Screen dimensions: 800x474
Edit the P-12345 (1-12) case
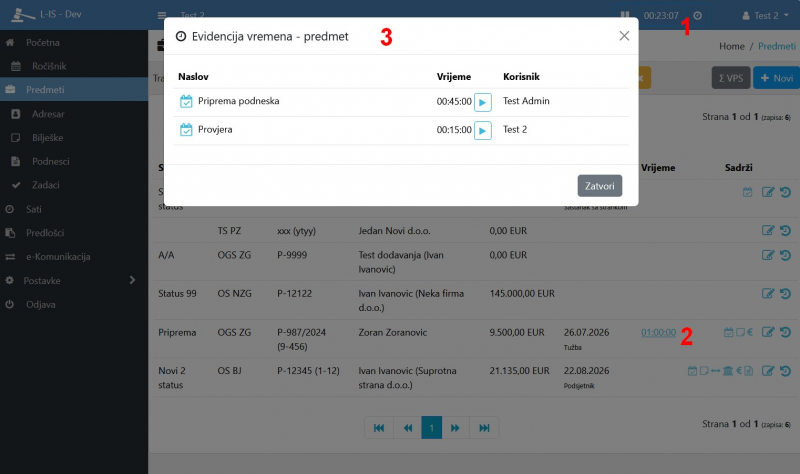tap(768, 371)
